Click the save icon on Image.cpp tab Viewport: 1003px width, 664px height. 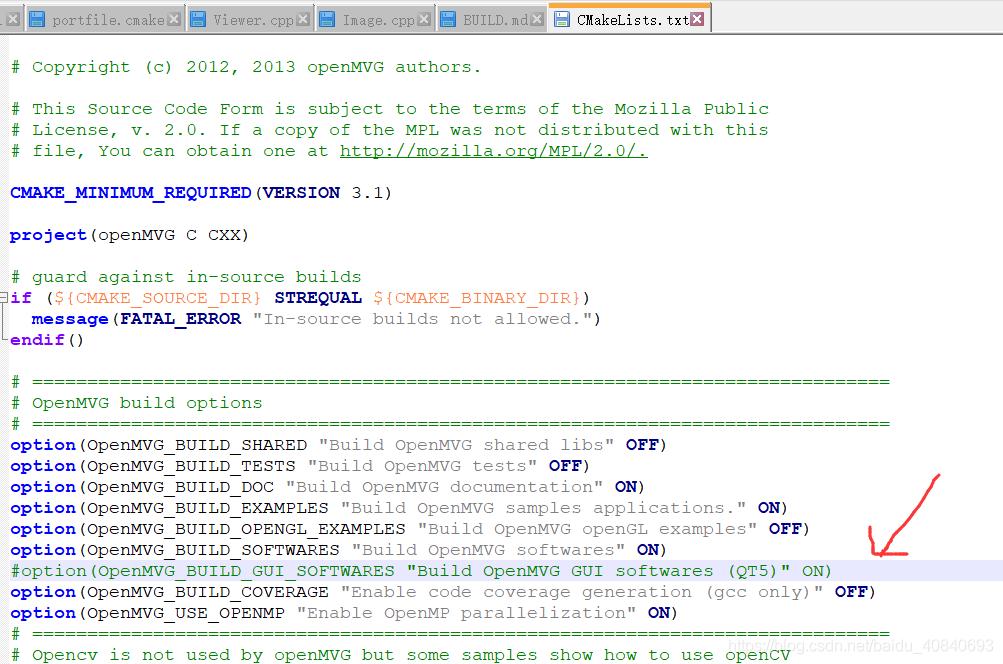point(327,20)
